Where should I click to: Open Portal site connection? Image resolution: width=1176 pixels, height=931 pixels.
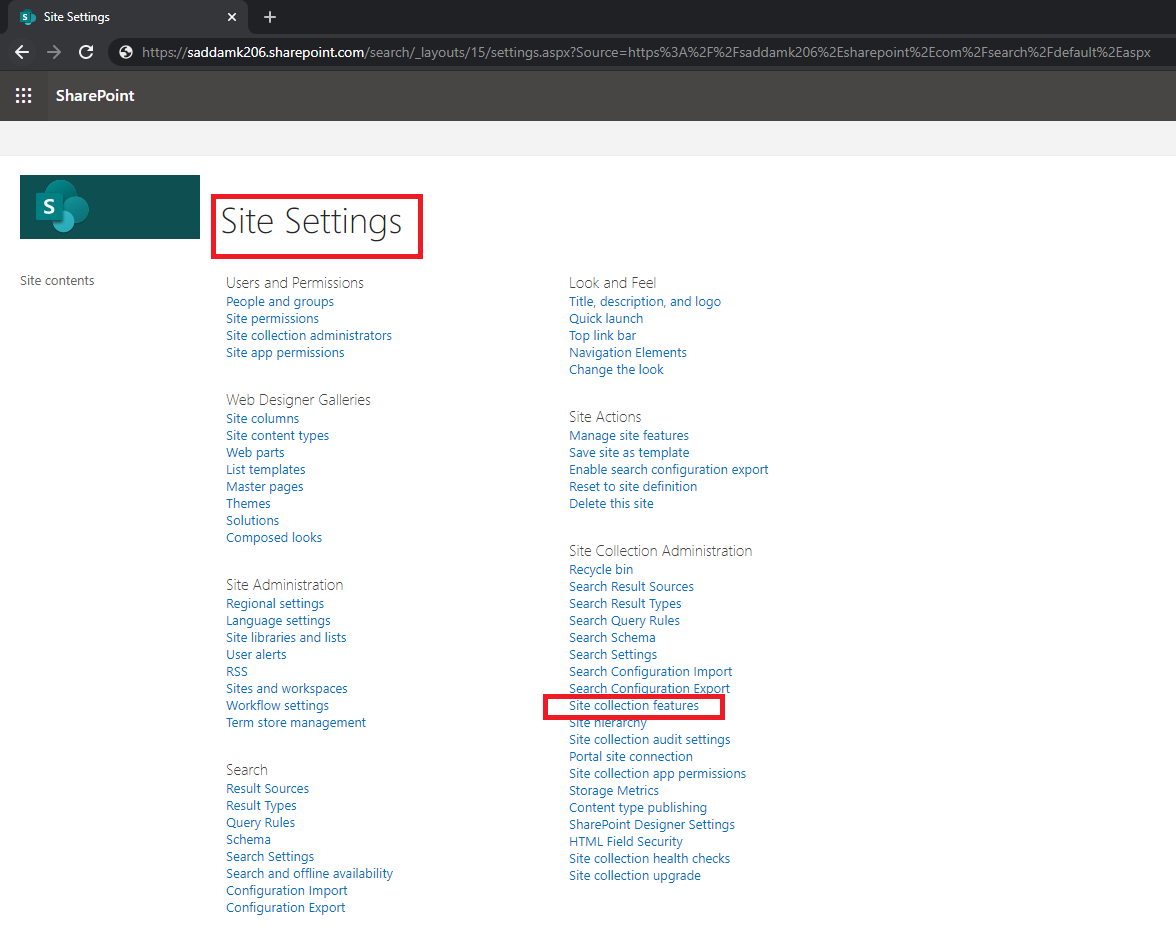[631, 757]
